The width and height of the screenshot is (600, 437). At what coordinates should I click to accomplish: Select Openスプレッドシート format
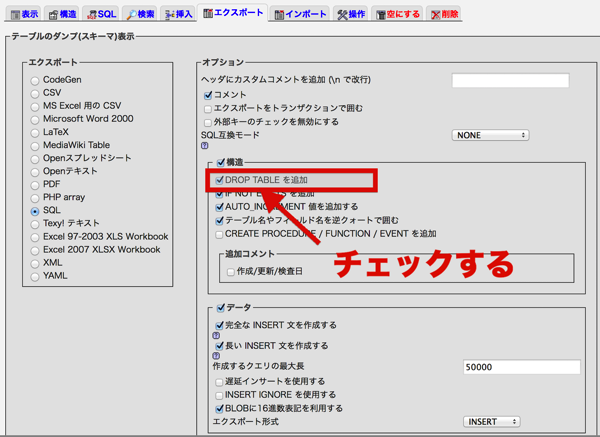(x=35, y=159)
